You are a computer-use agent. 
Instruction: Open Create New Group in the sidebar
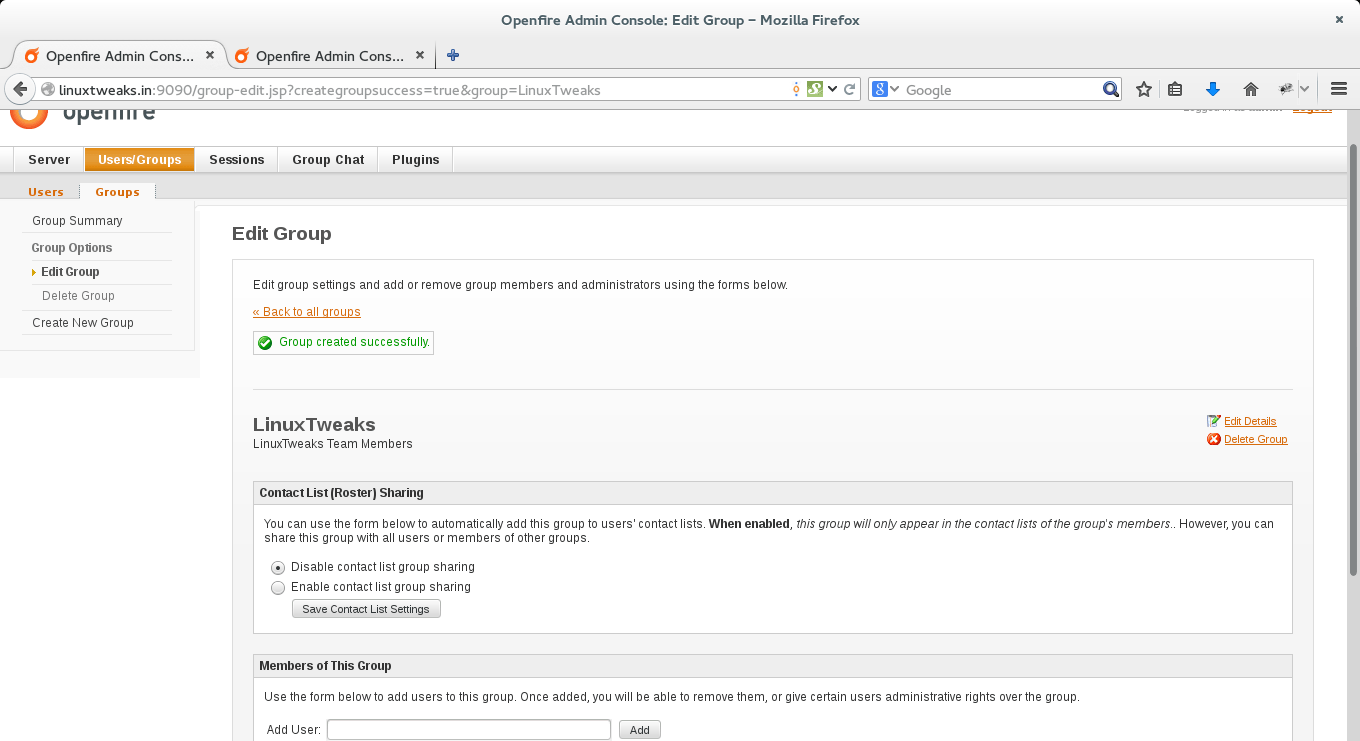83,323
